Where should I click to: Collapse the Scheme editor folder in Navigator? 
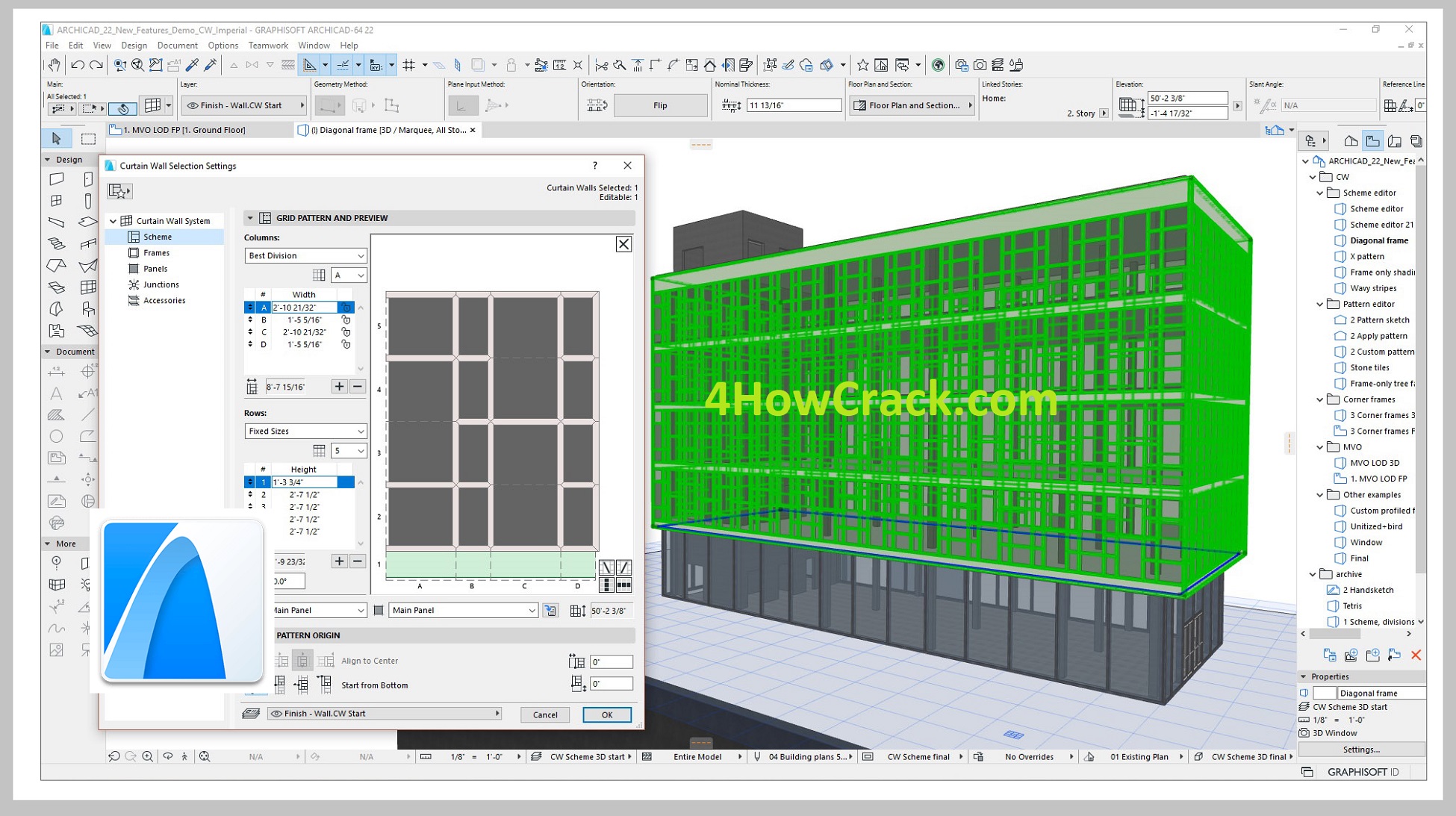pyautogui.click(x=1320, y=193)
